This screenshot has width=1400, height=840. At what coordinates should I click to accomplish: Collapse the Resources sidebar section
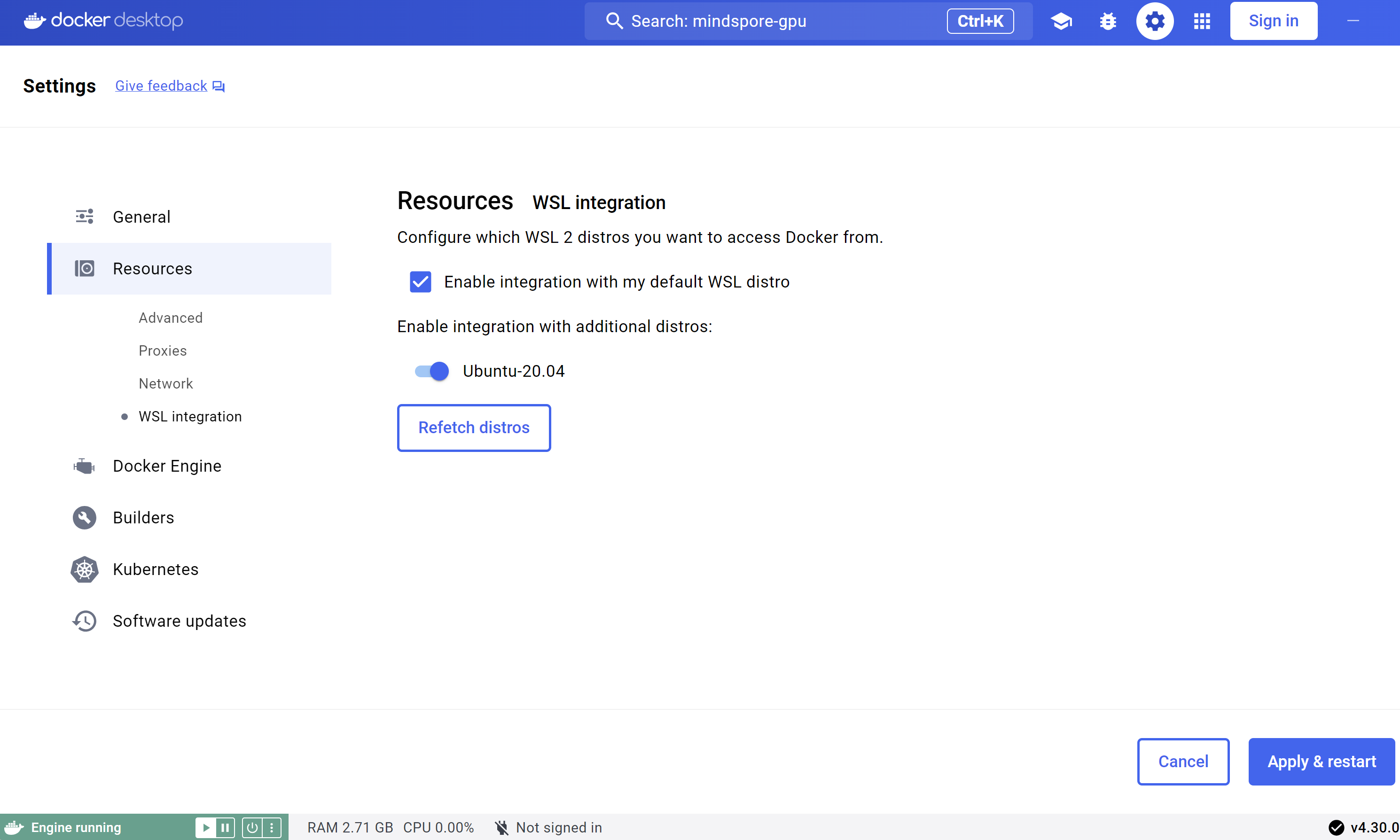152,268
